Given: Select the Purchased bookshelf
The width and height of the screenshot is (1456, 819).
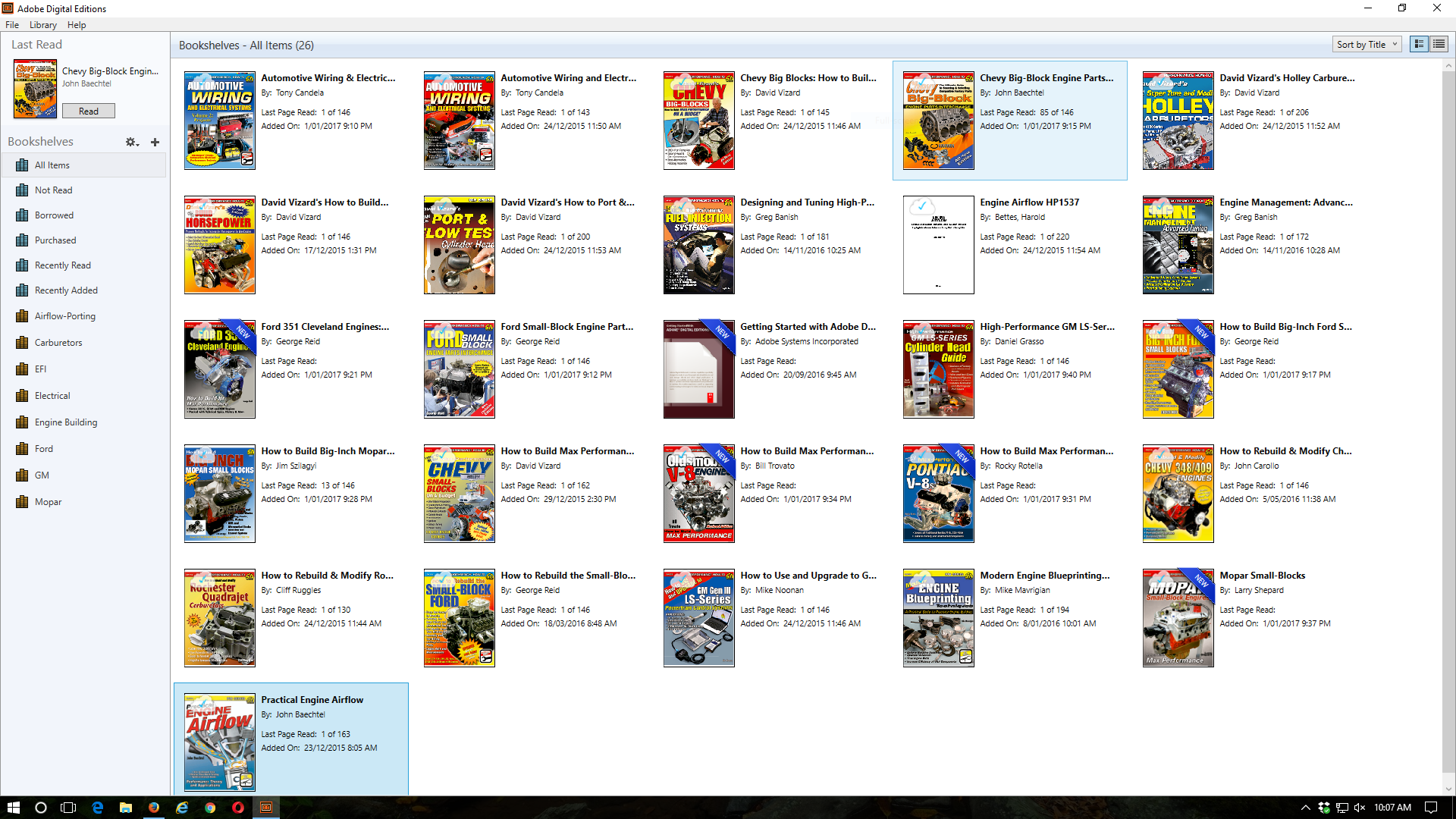Looking at the screenshot, I should pos(83,240).
